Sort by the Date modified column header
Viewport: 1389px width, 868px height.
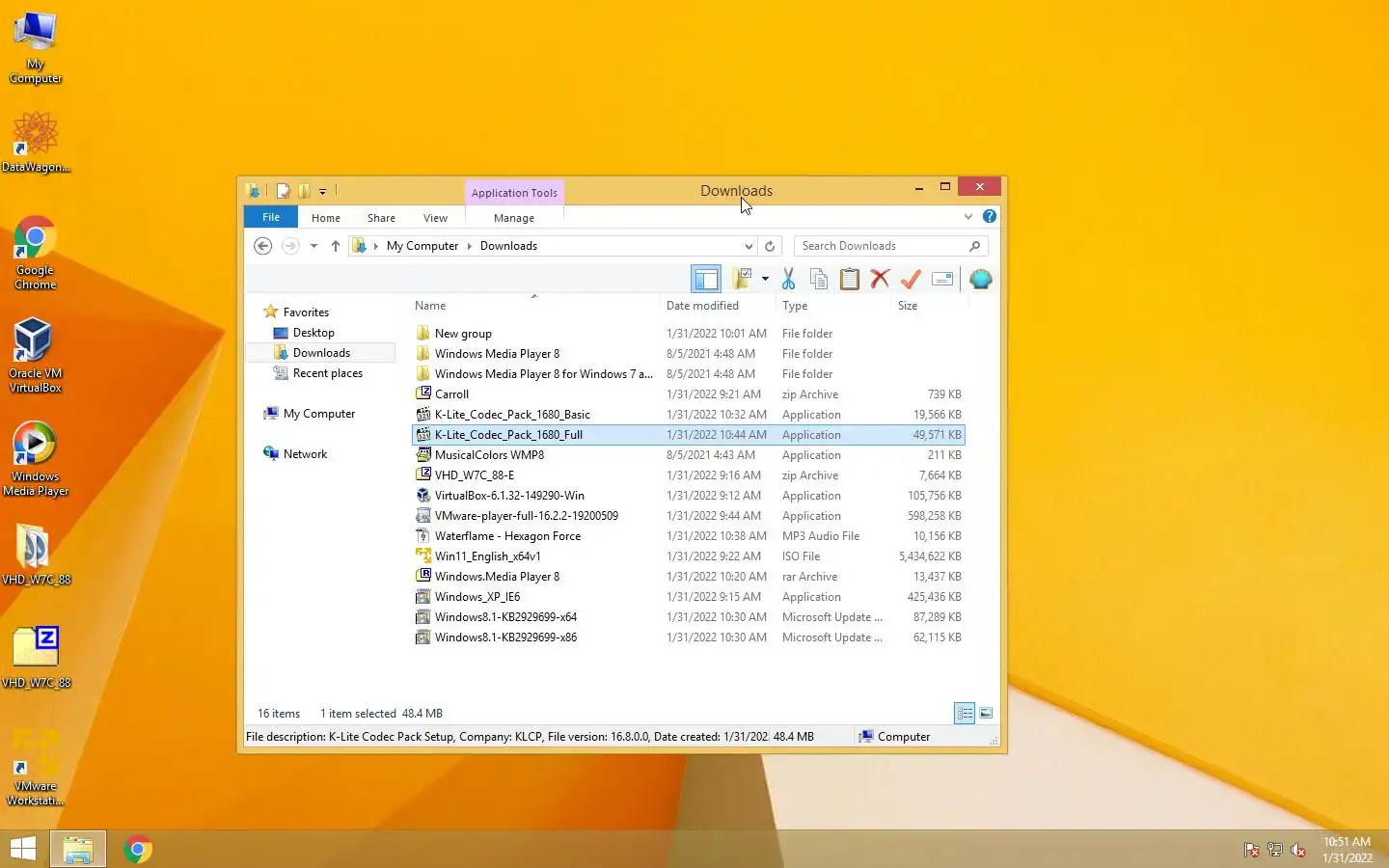point(702,306)
